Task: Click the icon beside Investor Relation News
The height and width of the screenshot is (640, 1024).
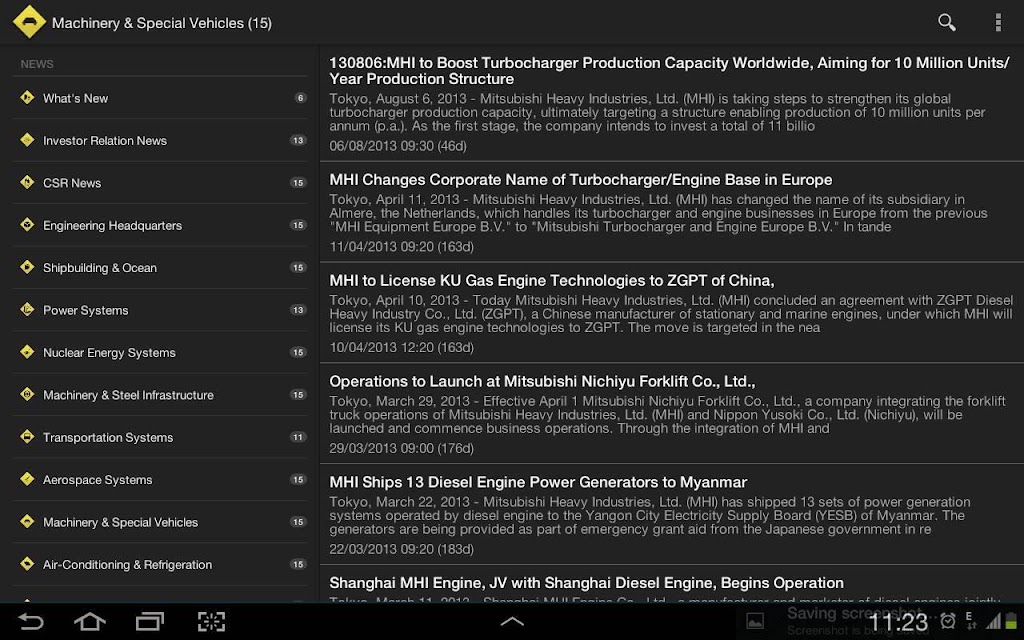Action: click(x=27, y=140)
